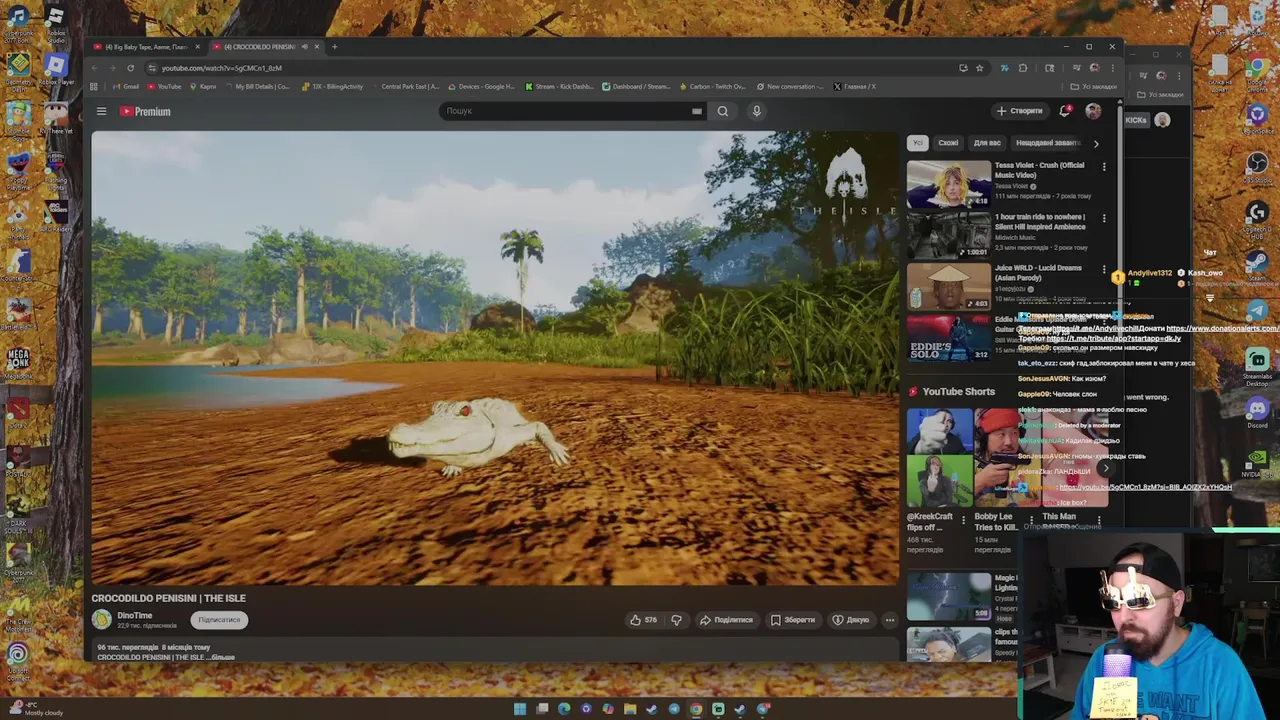Select the Нещодавні завантаження chip
1280x720 pixels.
(x=1047, y=143)
